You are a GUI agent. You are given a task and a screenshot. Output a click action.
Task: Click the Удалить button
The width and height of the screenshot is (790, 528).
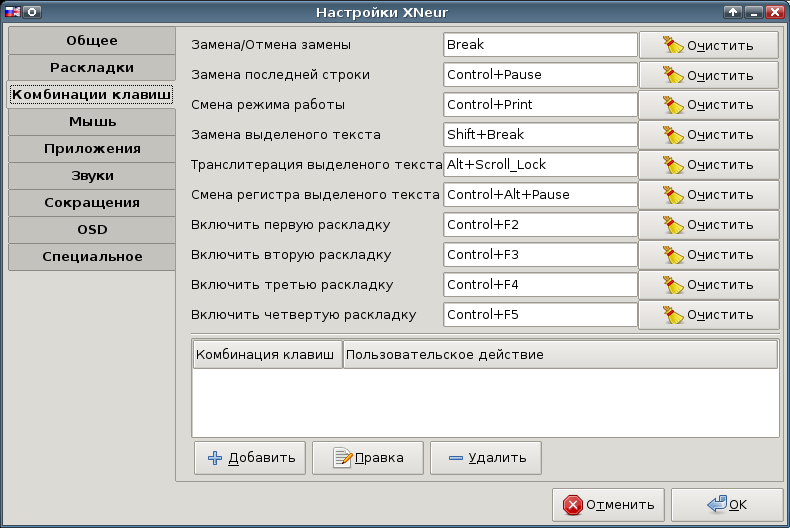[486, 458]
